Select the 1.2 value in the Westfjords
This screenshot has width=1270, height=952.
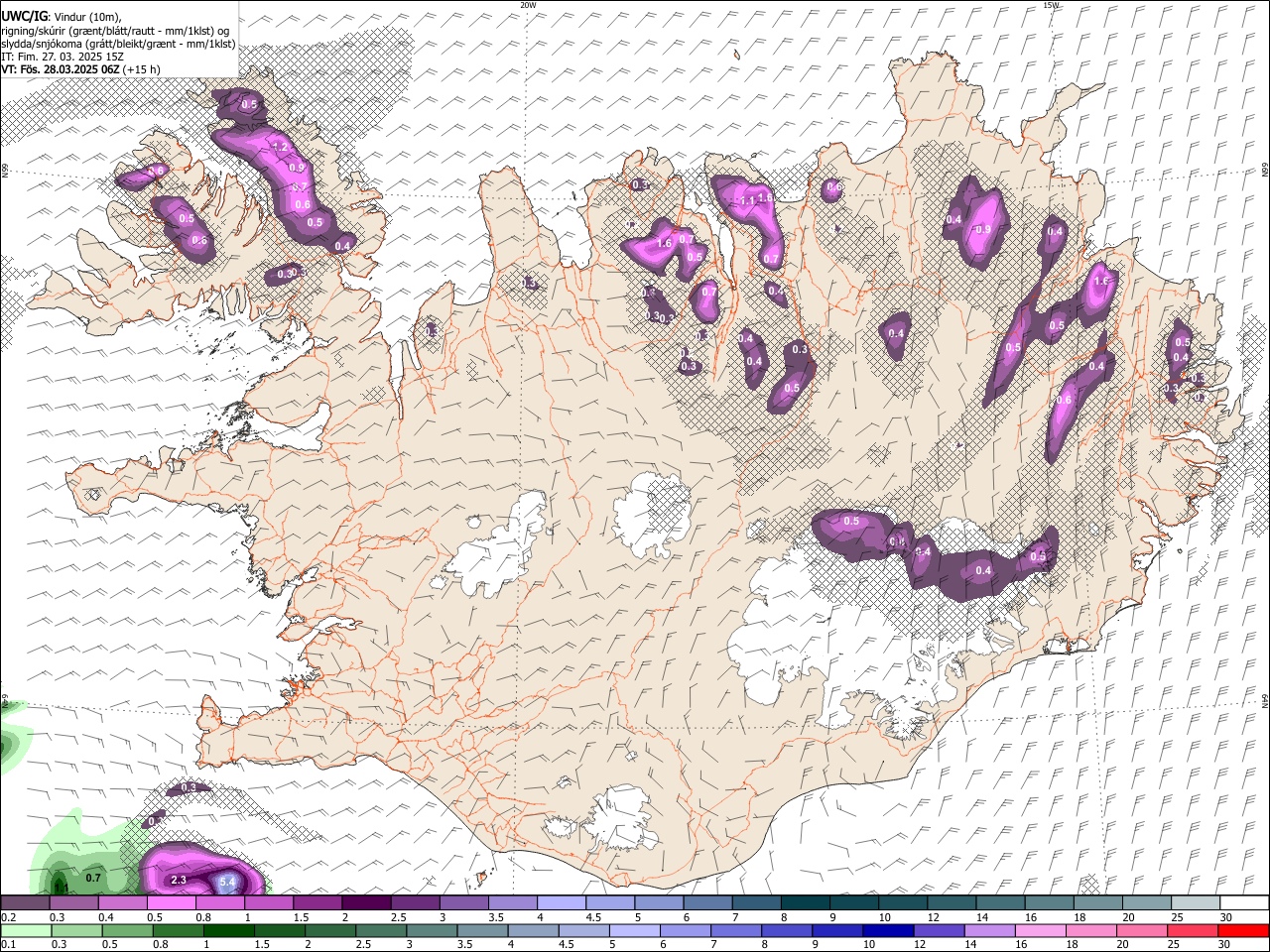coord(280,148)
